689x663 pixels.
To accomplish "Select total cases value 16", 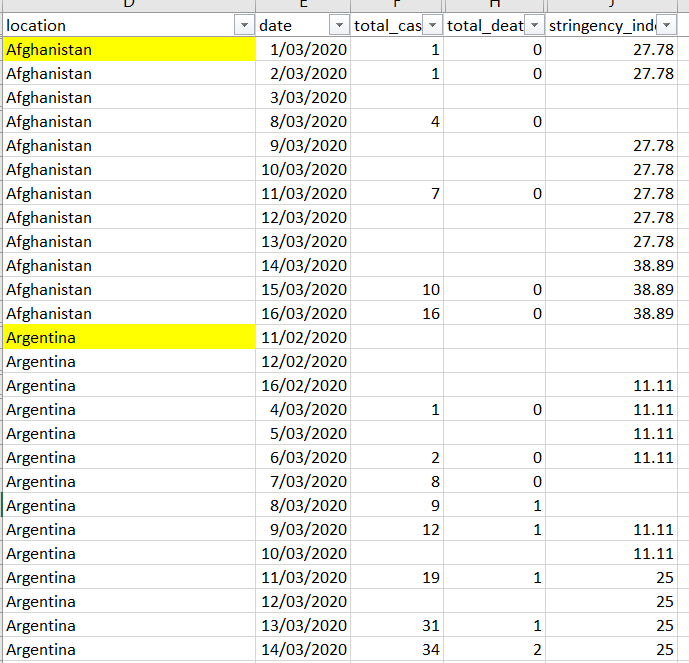I will pos(397,313).
